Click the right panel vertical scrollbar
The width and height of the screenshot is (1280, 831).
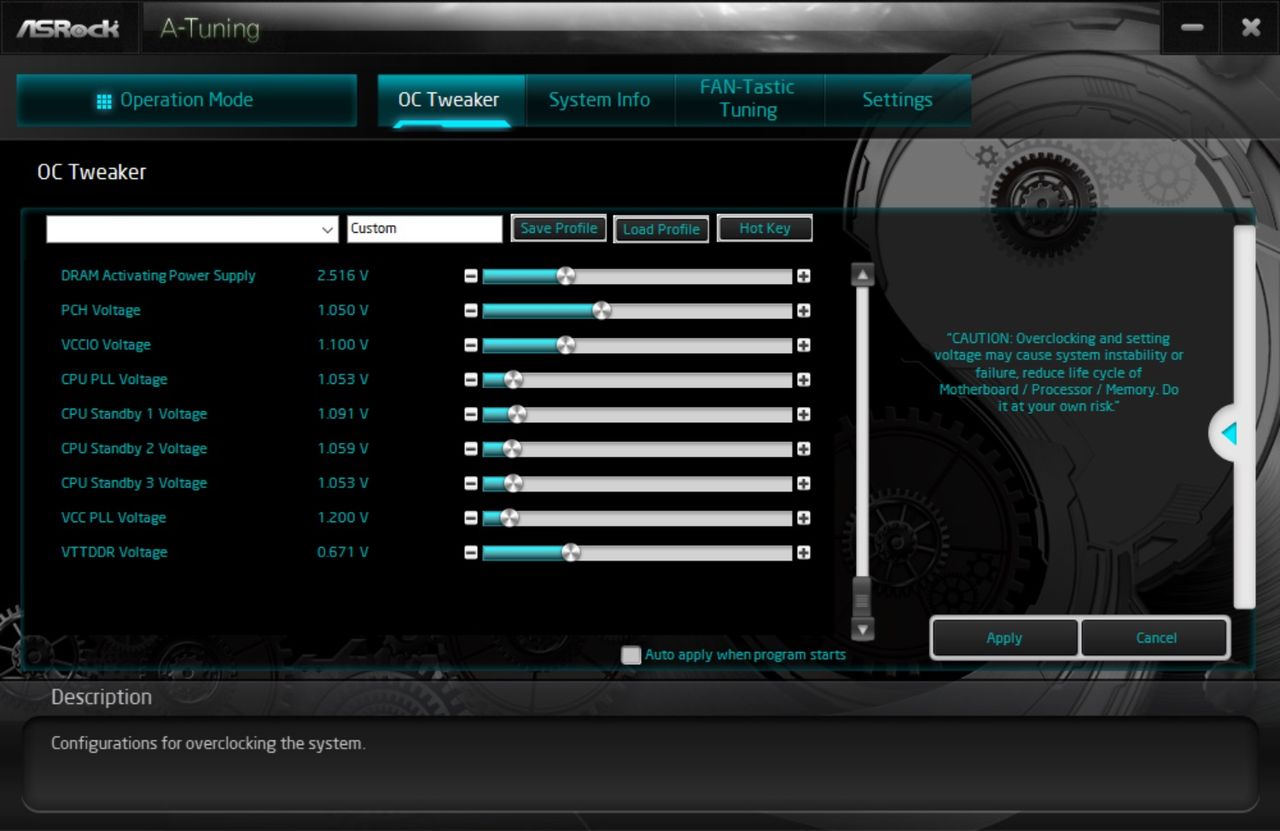(x=1244, y=417)
